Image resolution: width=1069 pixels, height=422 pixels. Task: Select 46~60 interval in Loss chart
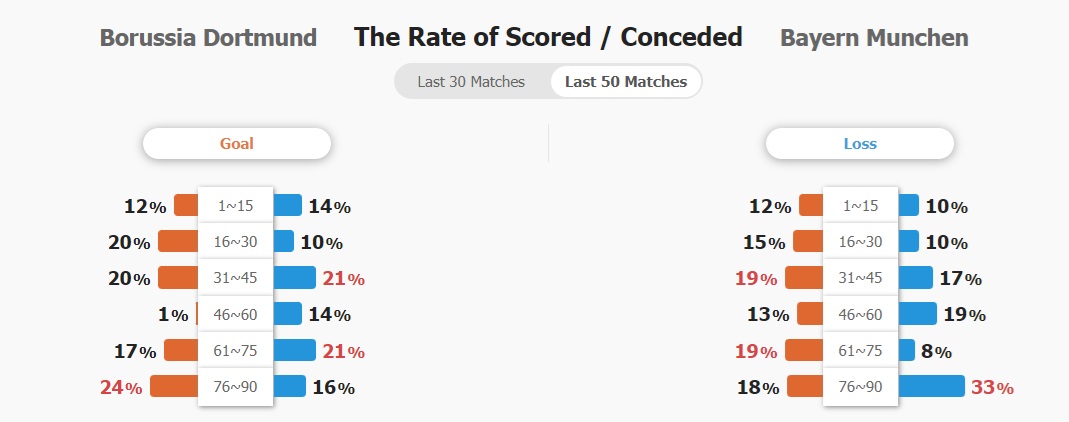860,314
